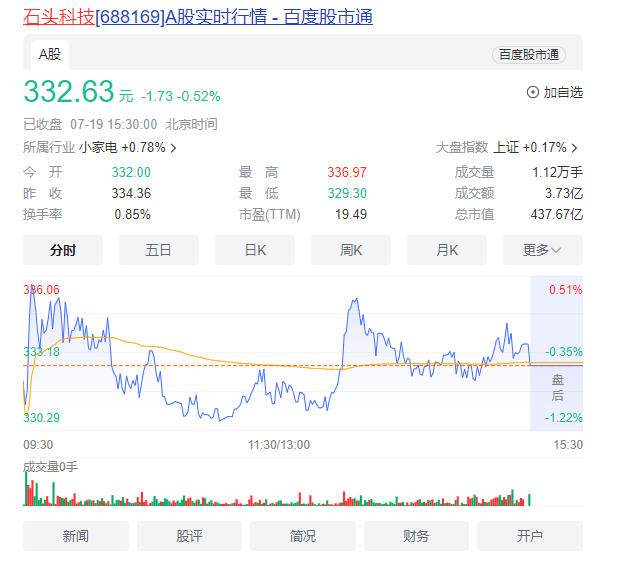
Task: Switch to 五日 chart view
Action: [x=158, y=250]
